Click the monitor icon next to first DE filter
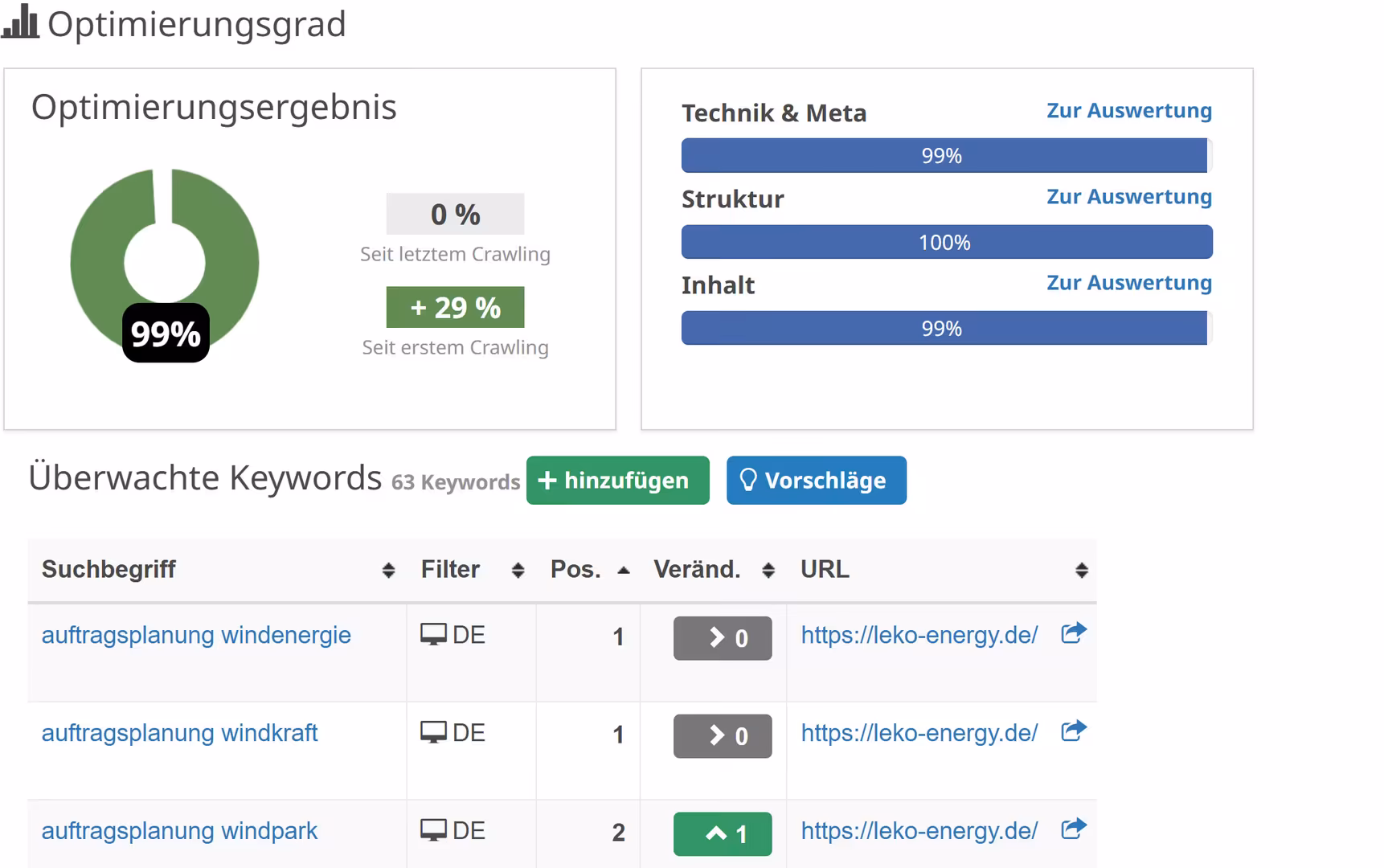Viewport: 1384px width, 868px height. 435,634
